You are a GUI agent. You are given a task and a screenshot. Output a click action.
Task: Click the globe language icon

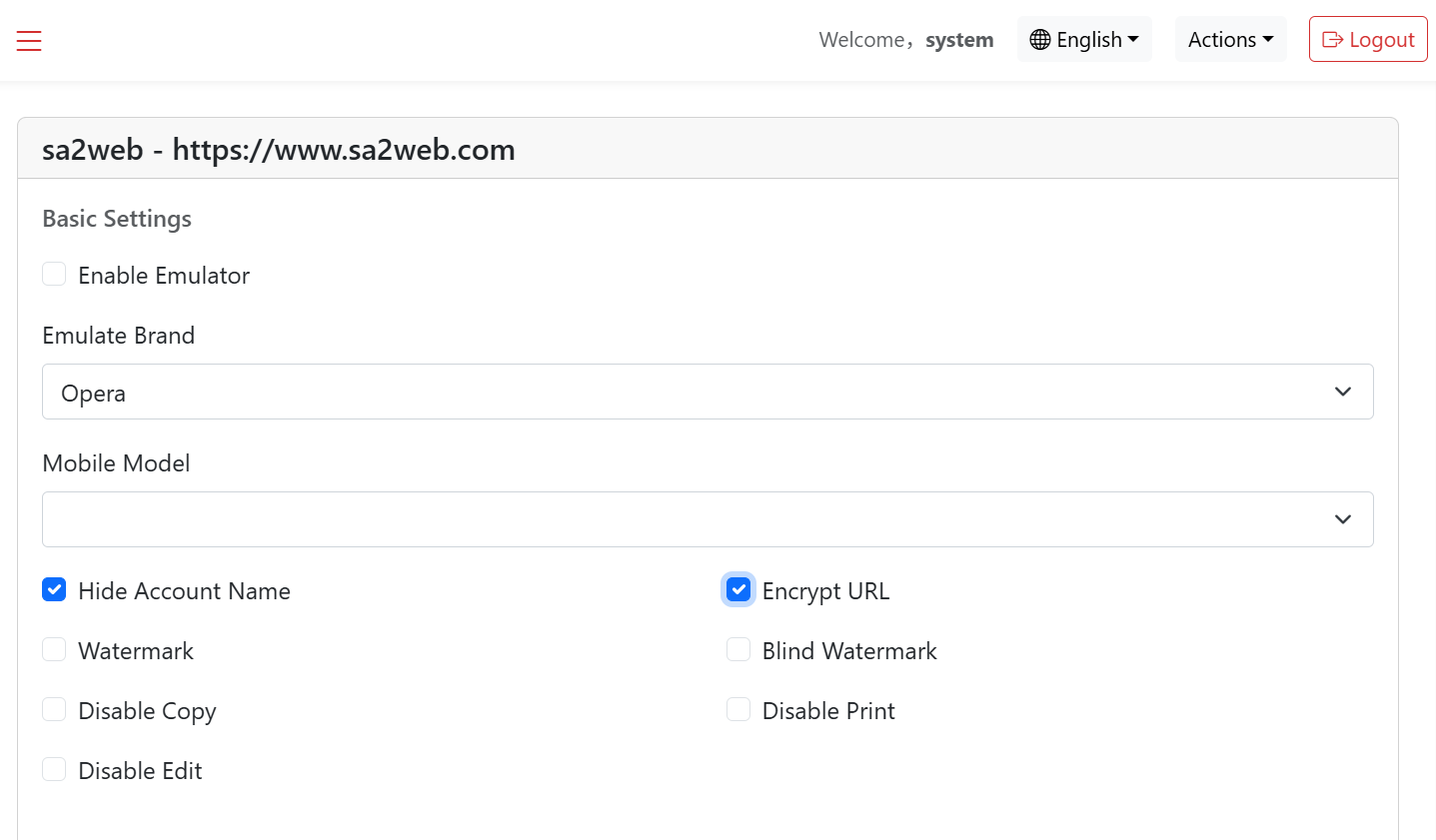click(x=1040, y=40)
